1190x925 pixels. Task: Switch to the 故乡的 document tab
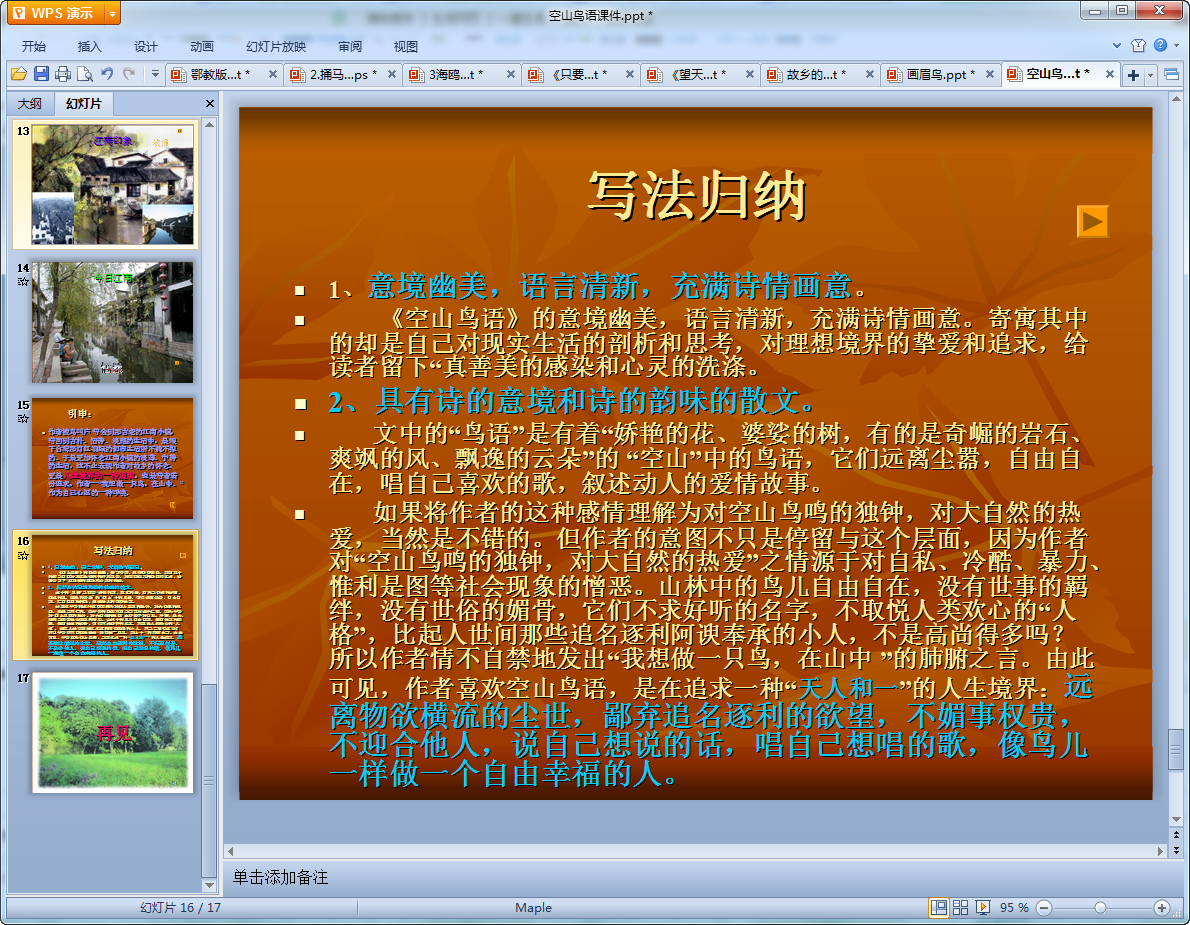pyautogui.click(x=814, y=74)
